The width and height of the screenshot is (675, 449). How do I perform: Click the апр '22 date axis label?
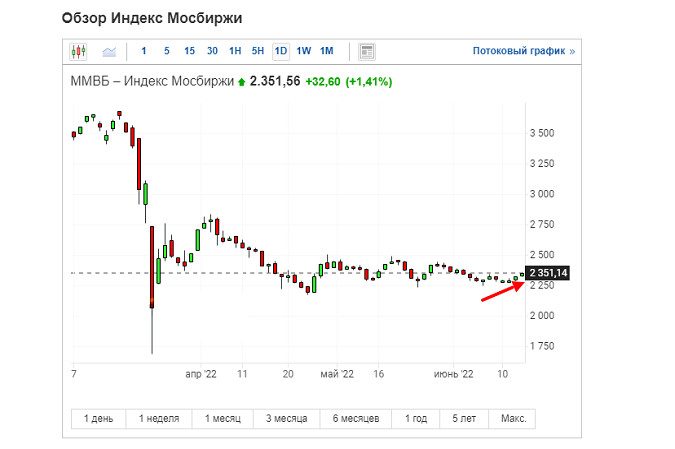(201, 374)
